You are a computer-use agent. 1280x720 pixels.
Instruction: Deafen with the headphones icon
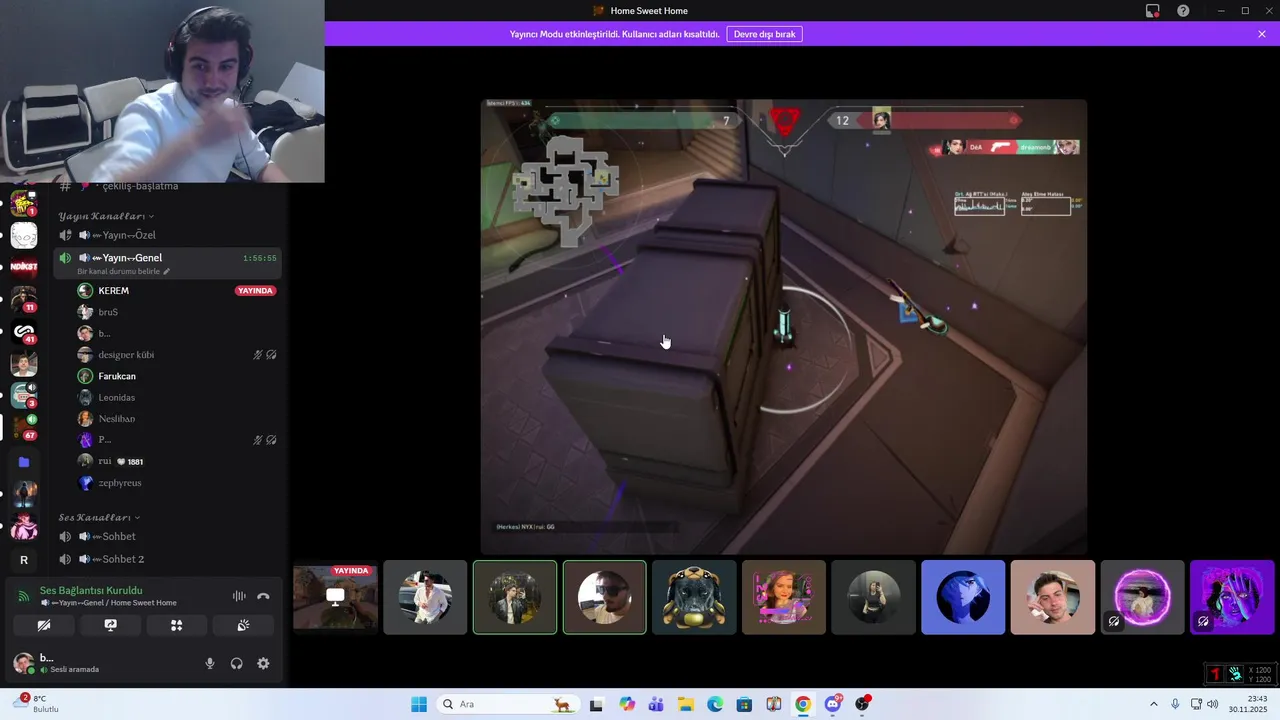tap(236, 663)
